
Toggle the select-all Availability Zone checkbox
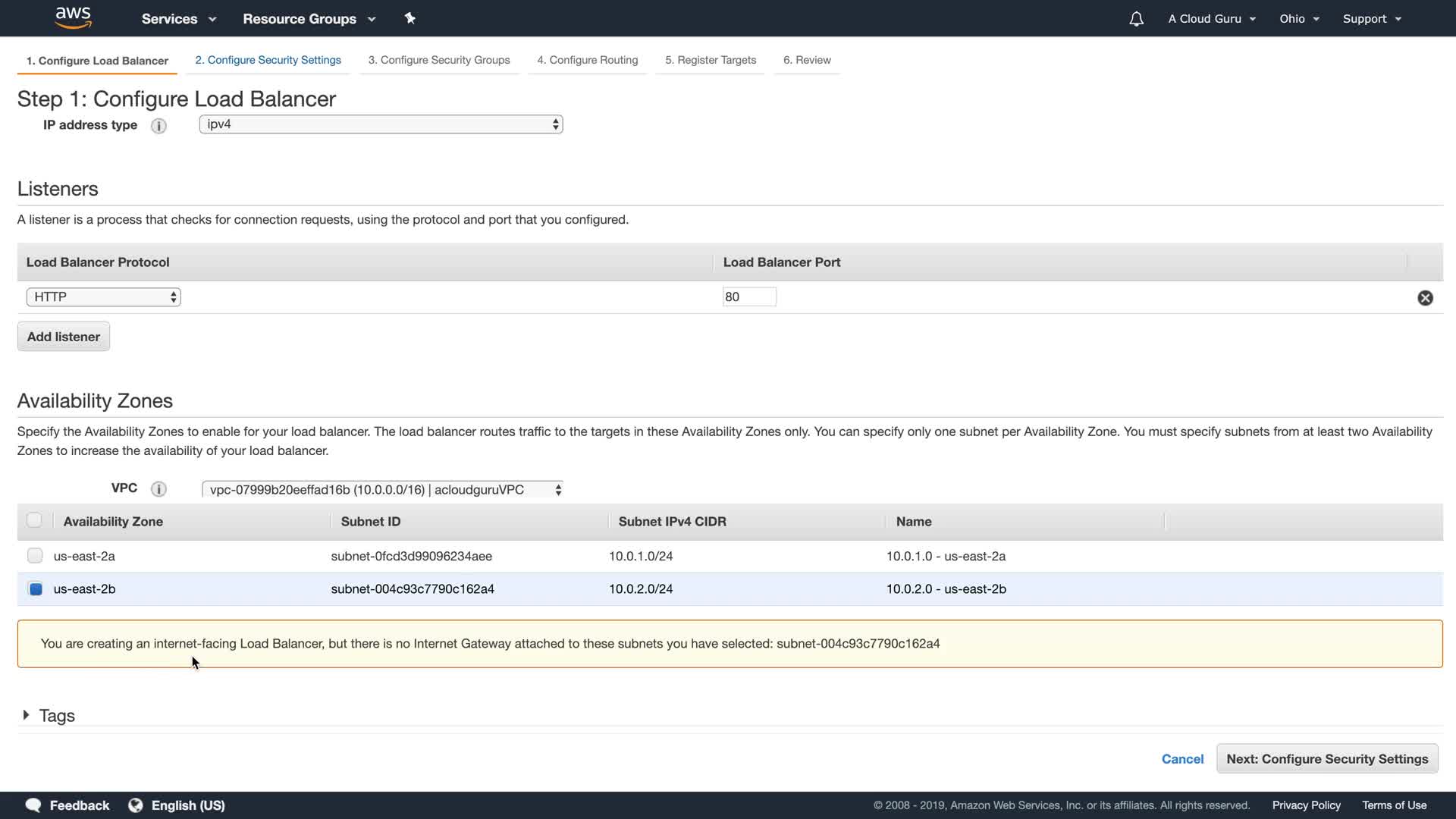34,520
